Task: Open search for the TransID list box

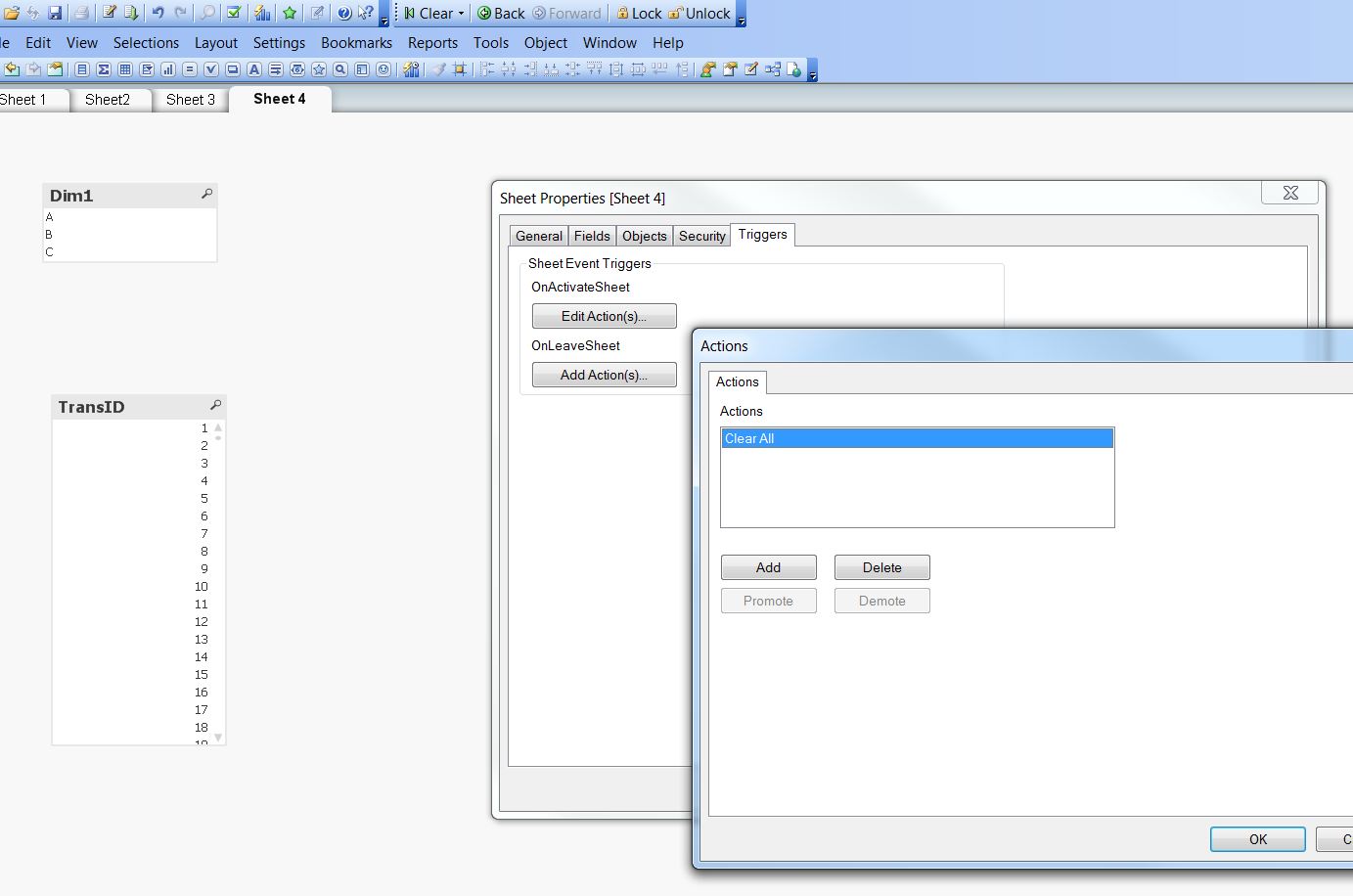Action: click(216, 406)
